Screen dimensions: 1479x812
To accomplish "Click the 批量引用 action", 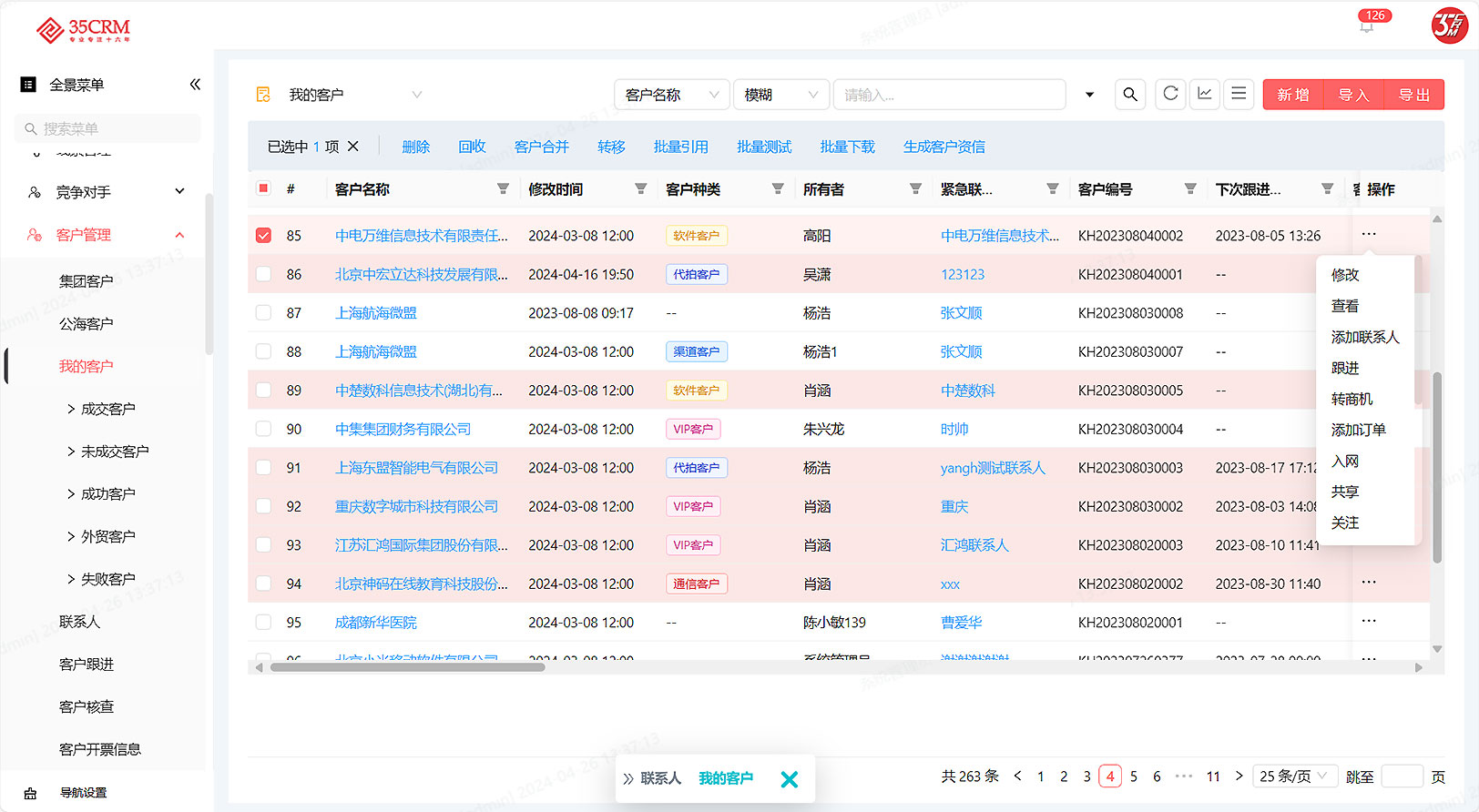I will pos(680,147).
